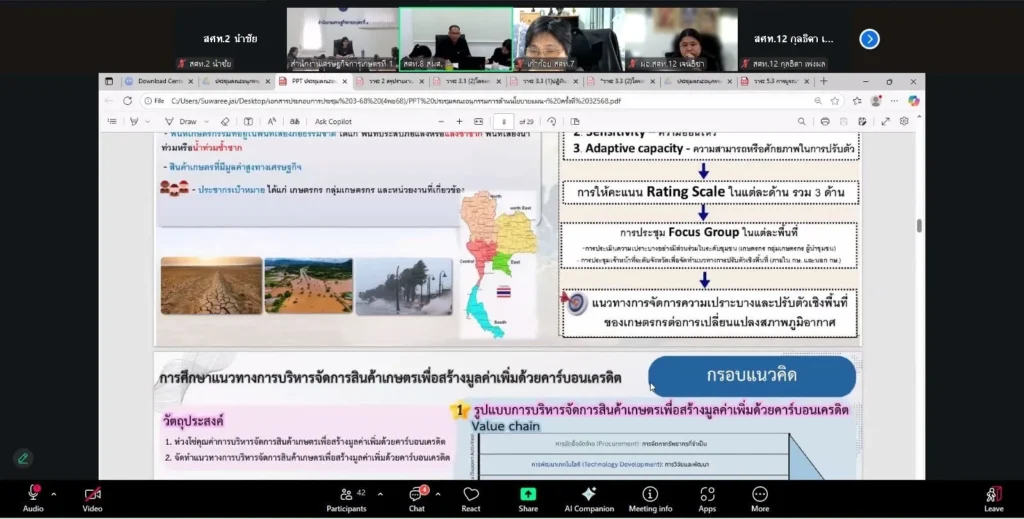
Task: Expand the arrow next to Participants
Action: click(x=379, y=494)
